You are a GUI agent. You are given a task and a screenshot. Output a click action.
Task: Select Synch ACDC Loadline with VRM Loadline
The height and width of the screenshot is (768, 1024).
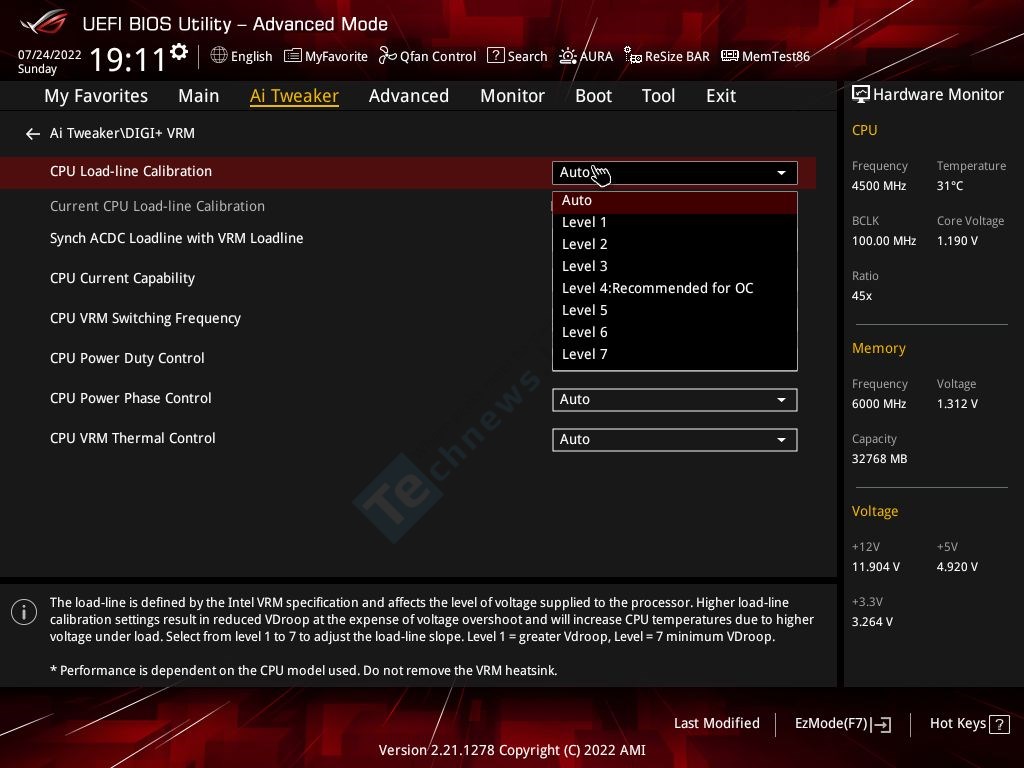click(x=176, y=238)
